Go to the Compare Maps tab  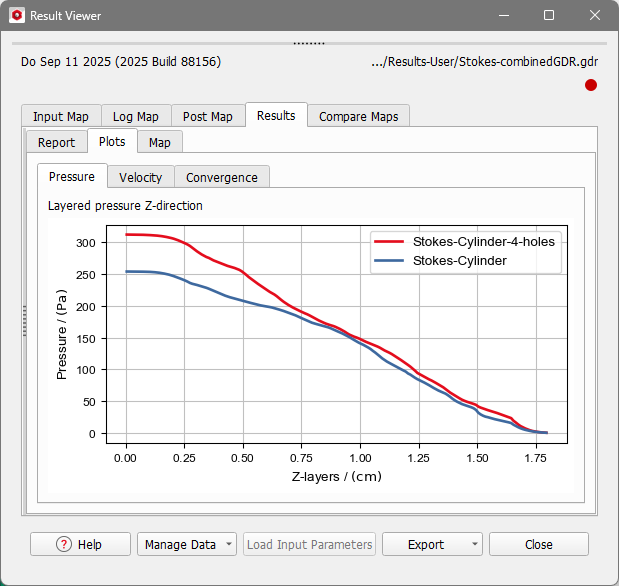point(358,116)
